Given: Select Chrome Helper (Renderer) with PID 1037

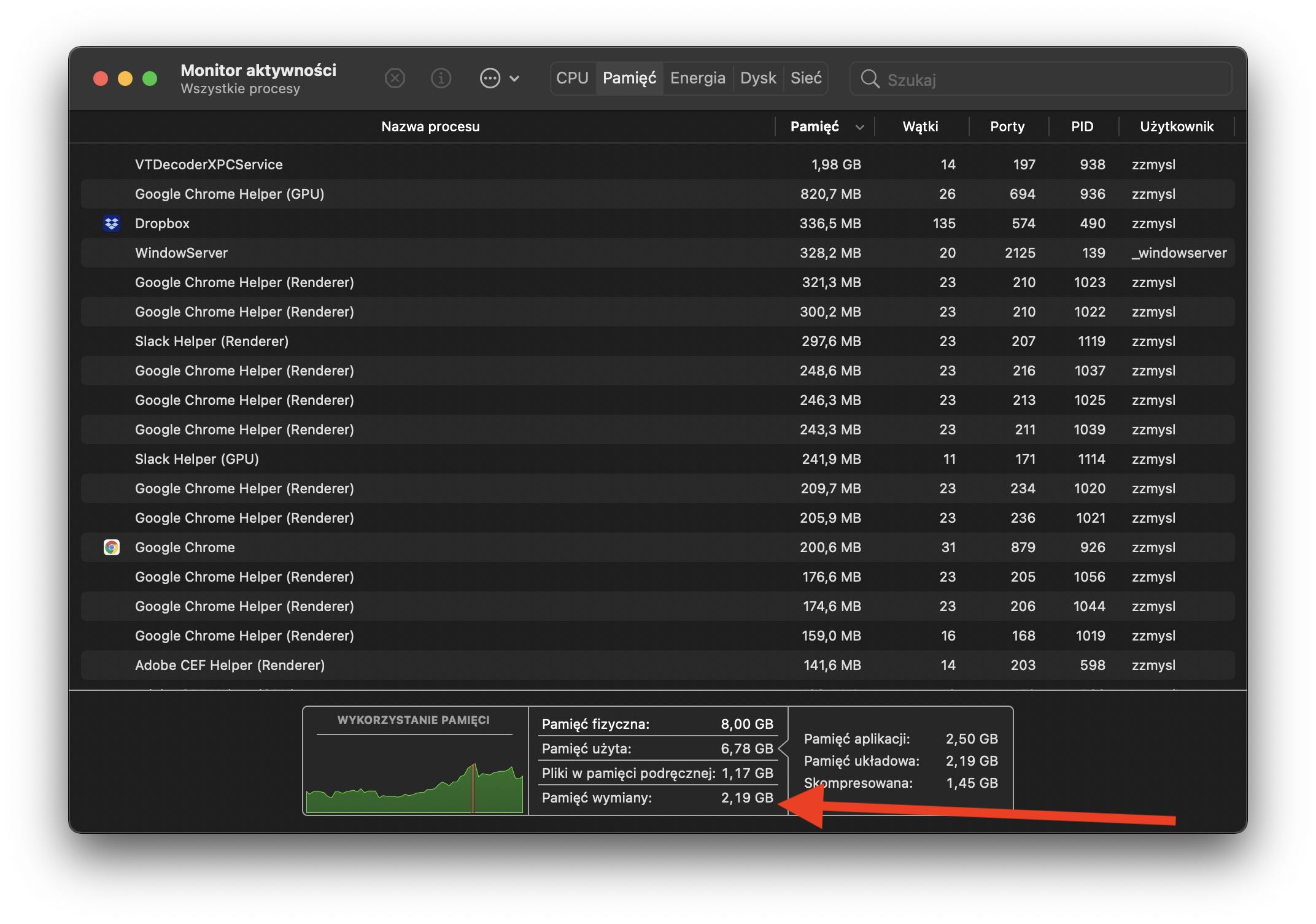Looking at the screenshot, I should coord(658,371).
